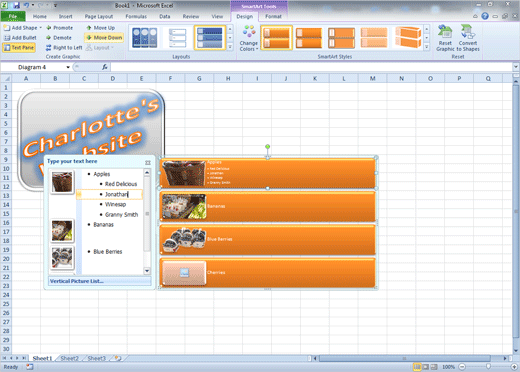Expand the Add Shape dropdown arrow
This screenshot has height=372, width=520.
pos(41,28)
